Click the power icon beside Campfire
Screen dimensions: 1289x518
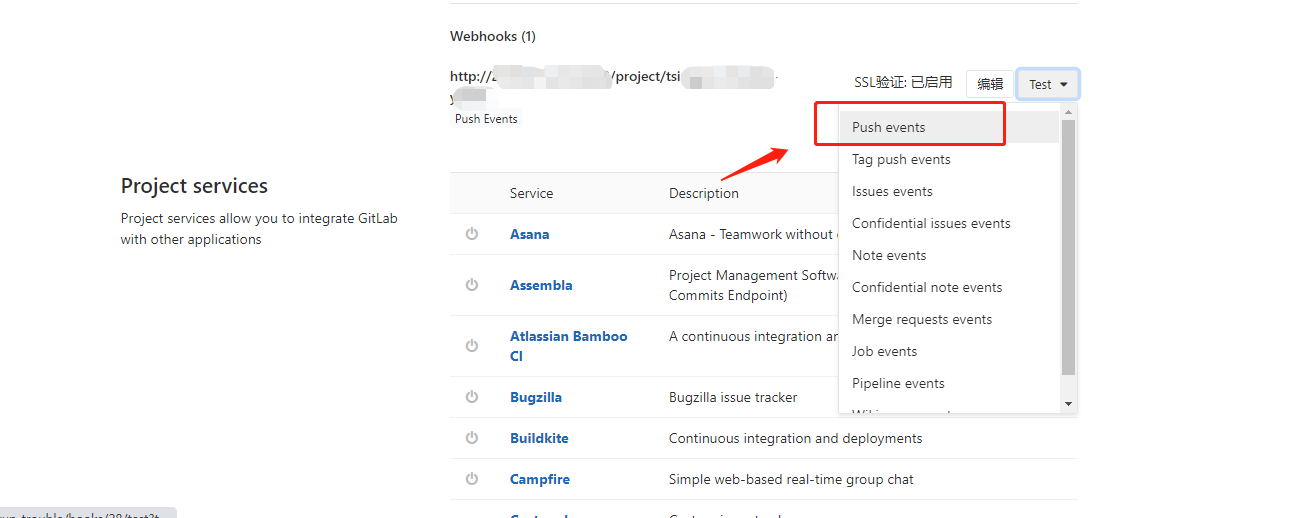coord(472,479)
